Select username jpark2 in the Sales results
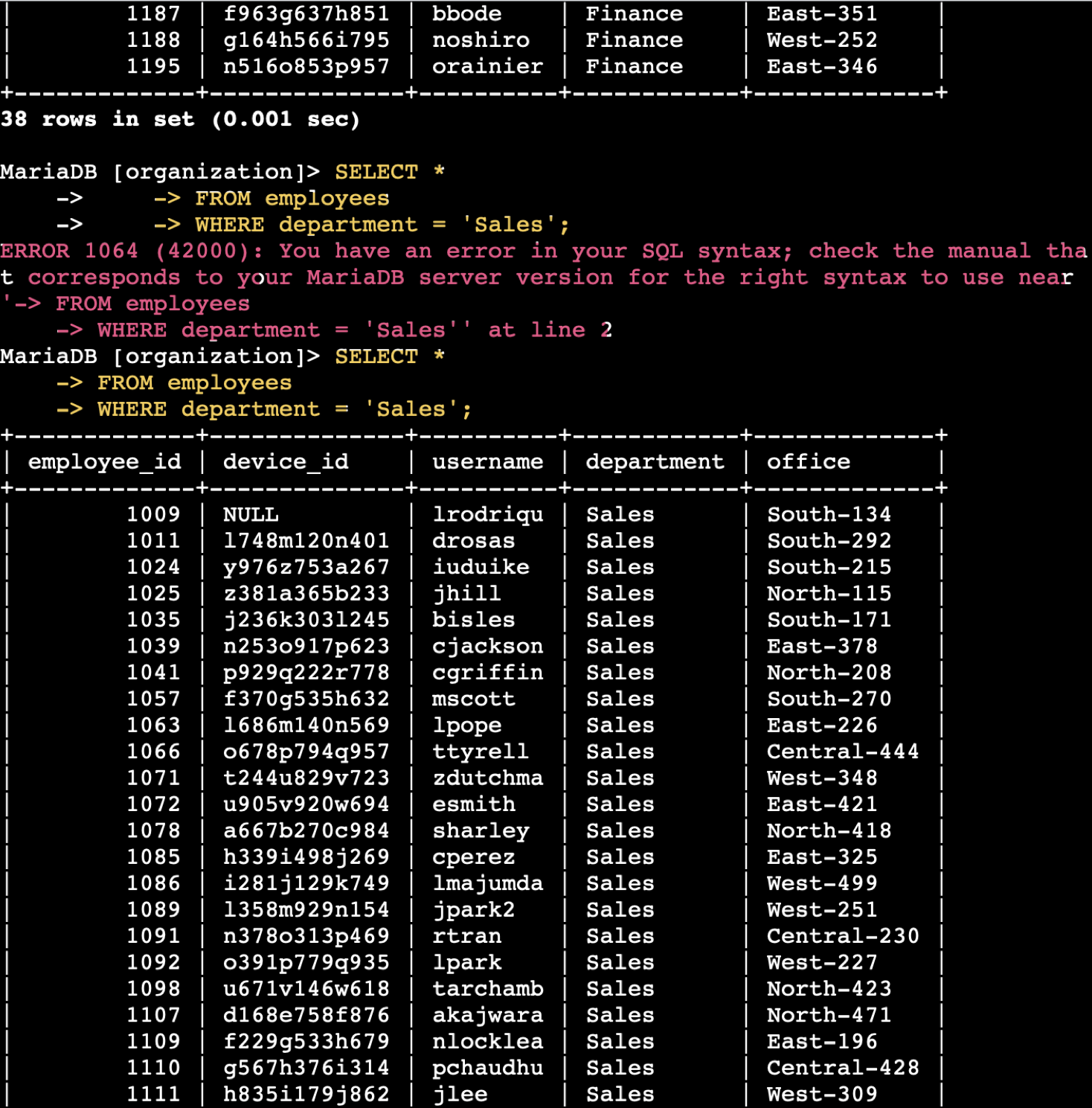Image resolution: width=1092 pixels, height=1108 pixels. 473,910
